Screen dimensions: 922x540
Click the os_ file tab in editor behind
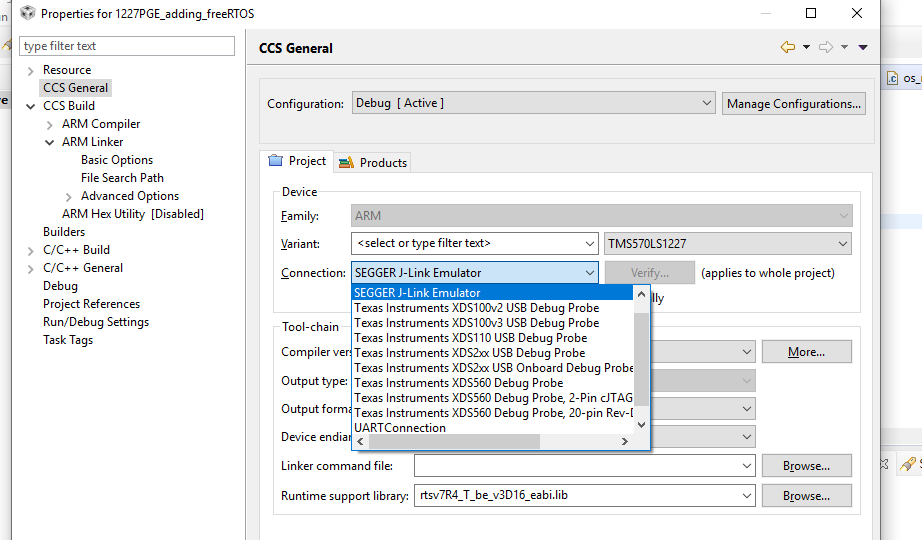(x=904, y=78)
